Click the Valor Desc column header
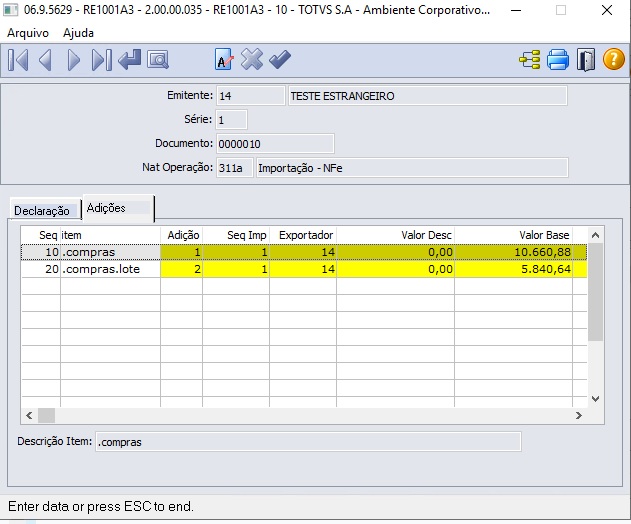The width and height of the screenshot is (631, 524). pos(396,235)
